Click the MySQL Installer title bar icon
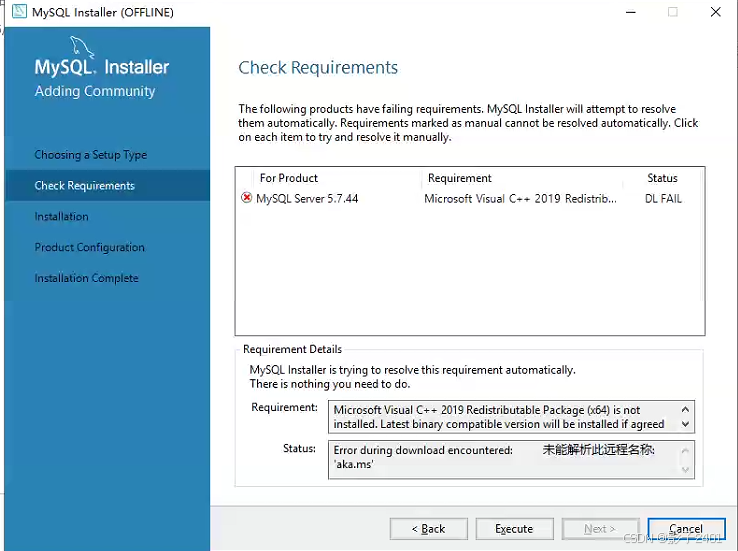The height and width of the screenshot is (551, 738). pyautogui.click(x=19, y=11)
